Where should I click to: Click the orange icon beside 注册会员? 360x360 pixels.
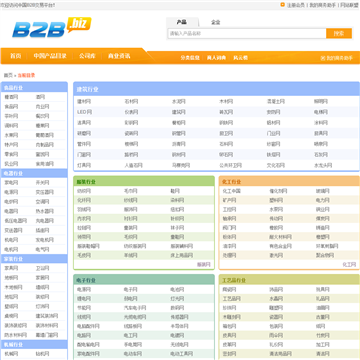pyautogui.click(x=283, y=5)
